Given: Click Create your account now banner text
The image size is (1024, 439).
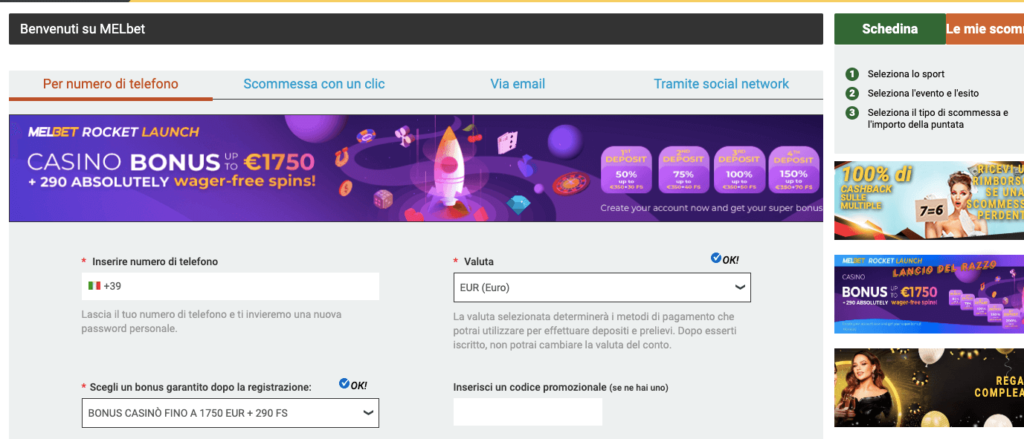Looking at the screenshot, I should pos(711,208).
